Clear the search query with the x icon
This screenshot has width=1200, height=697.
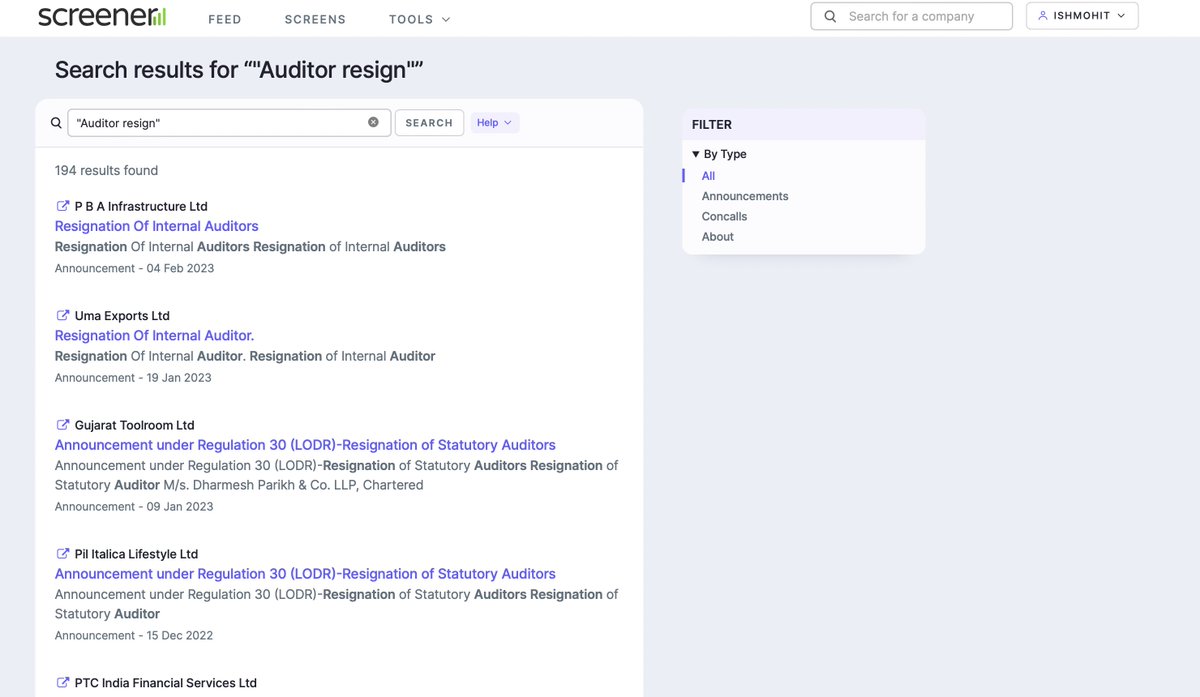[x=373, y=122]
